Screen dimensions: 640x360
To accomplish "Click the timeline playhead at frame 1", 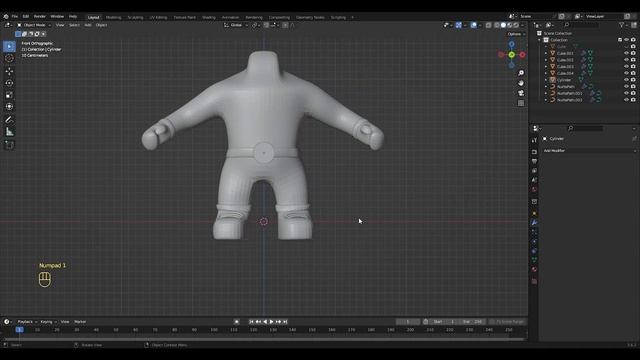I will (x=19, y=329).
